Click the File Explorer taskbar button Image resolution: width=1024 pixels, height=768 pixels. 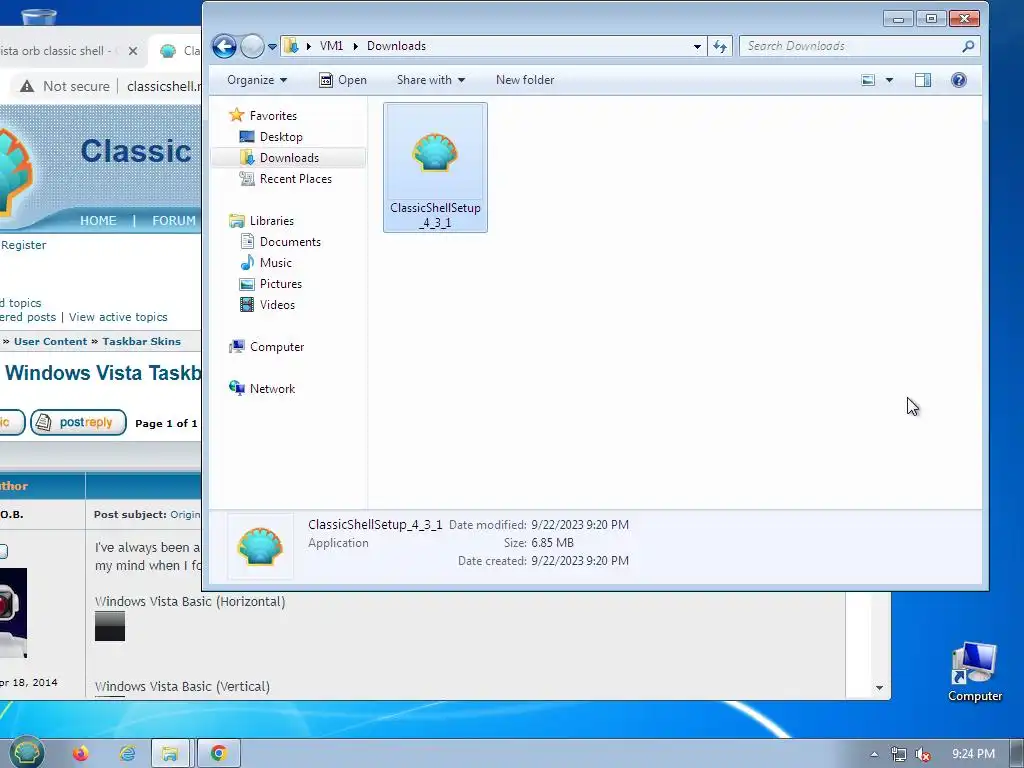click(170, 754)
